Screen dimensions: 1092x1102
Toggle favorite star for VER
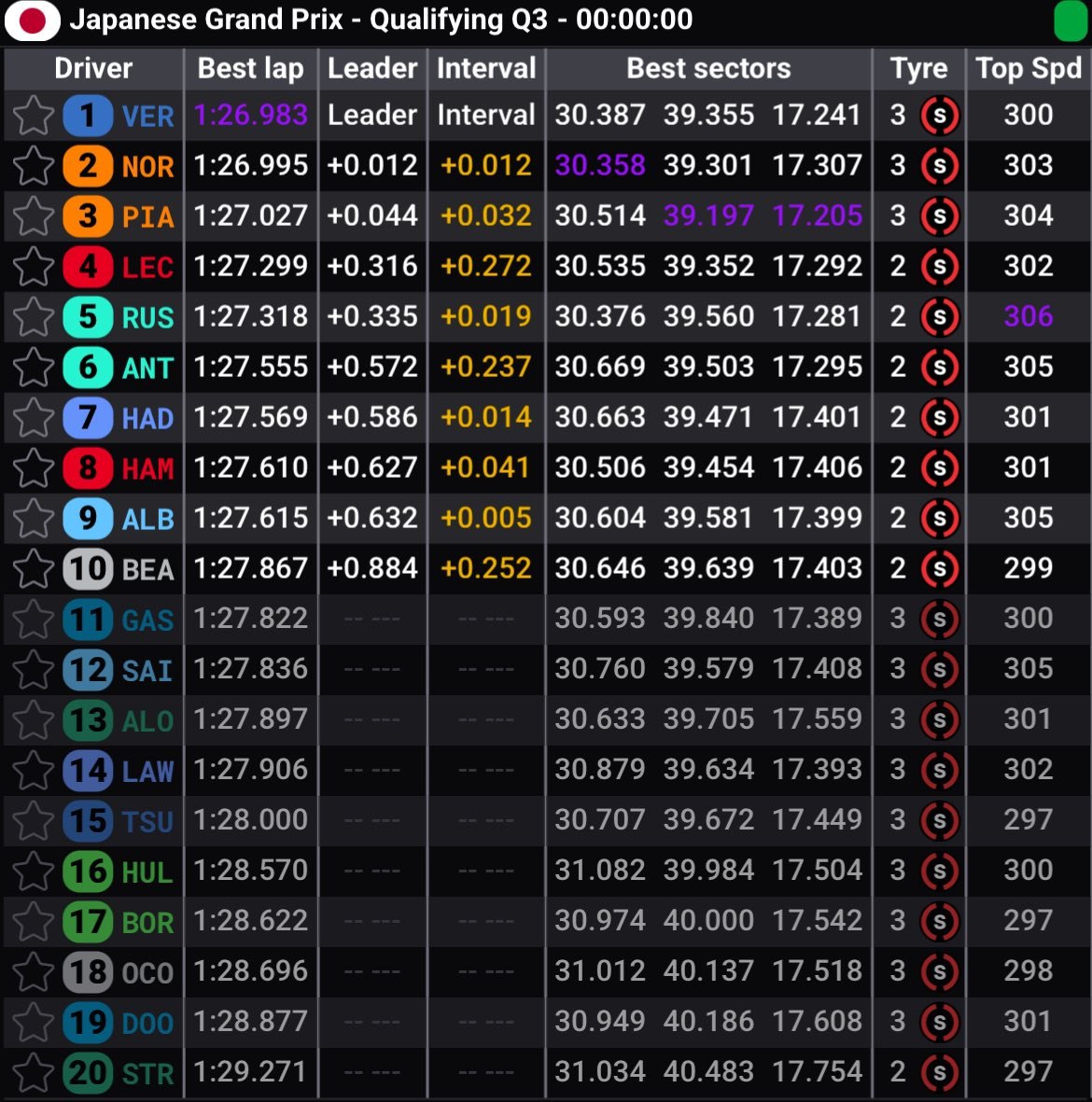(x=34, y=116)
